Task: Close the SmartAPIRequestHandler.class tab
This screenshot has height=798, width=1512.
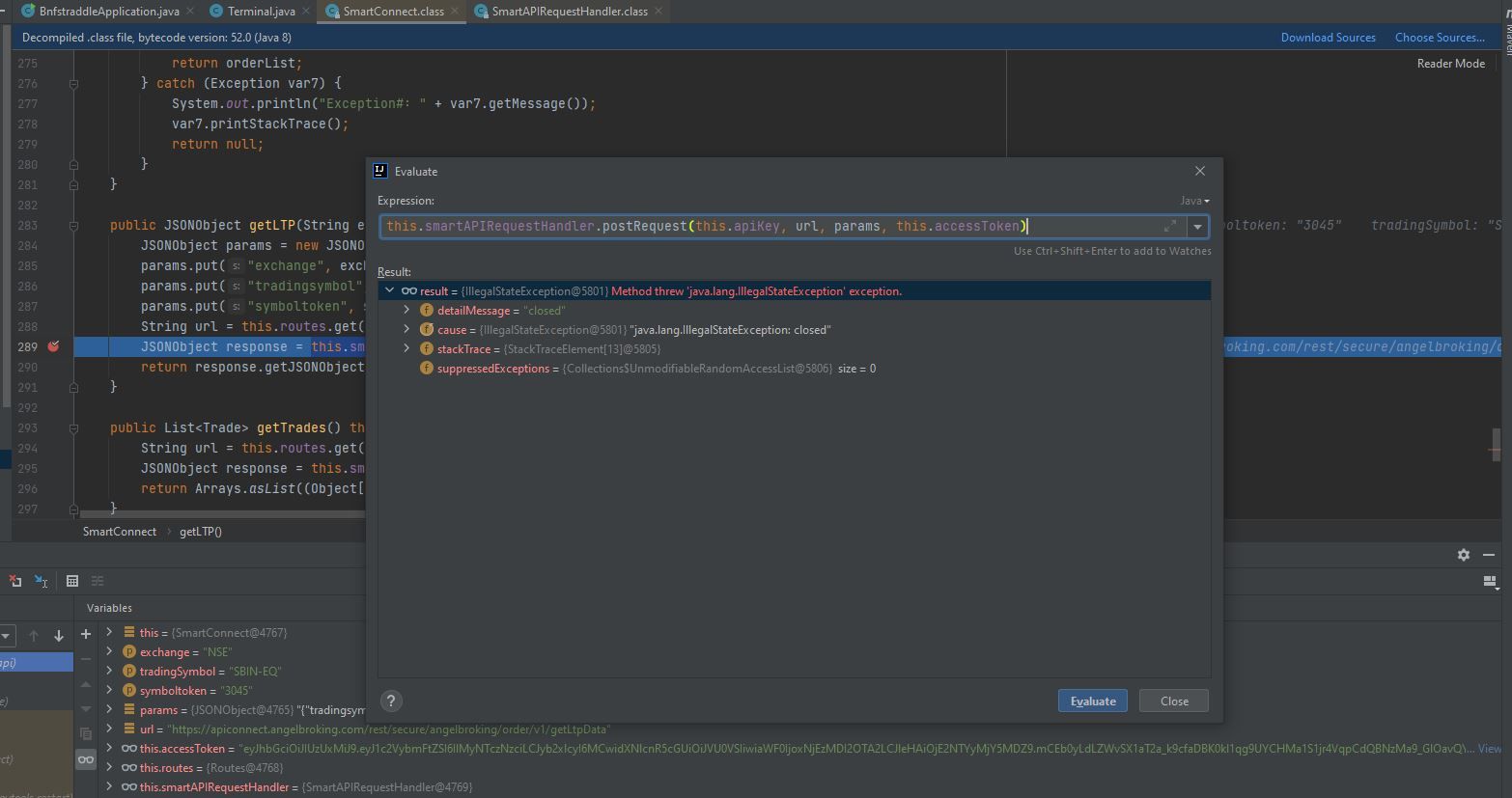Action: [x=658, y=12]
